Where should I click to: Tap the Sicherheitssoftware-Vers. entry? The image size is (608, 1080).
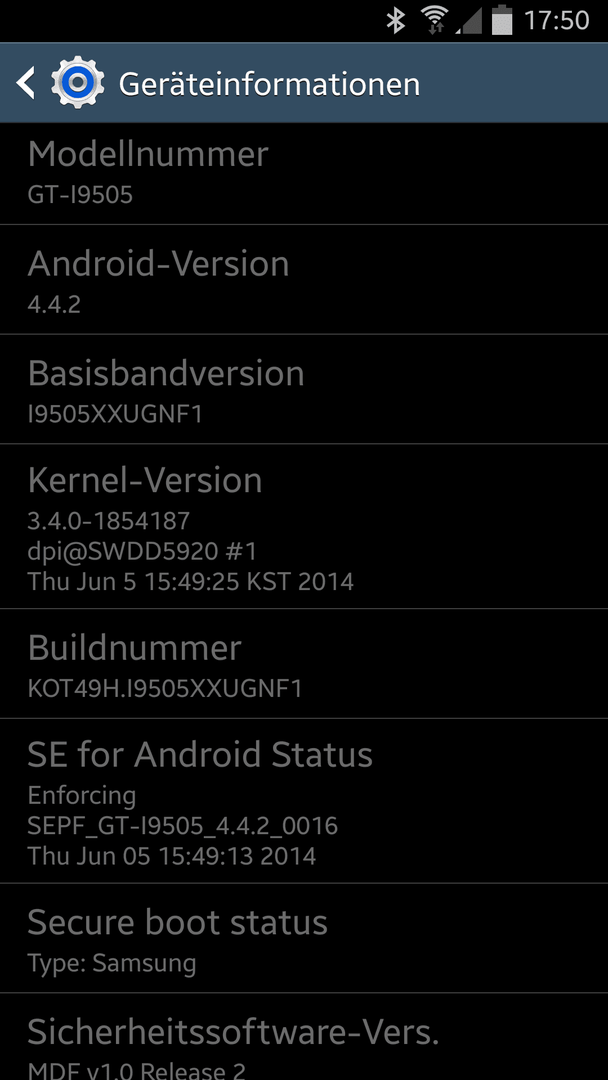click(304, 1037)
